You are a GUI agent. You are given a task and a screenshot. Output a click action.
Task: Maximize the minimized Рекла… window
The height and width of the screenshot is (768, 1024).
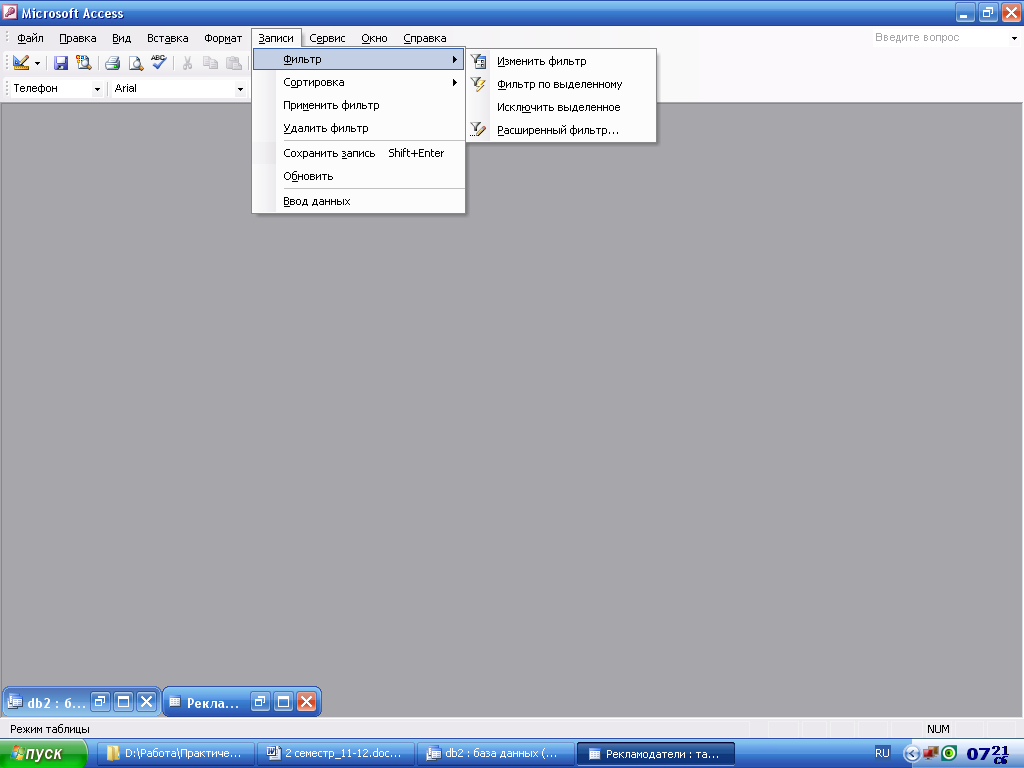283,702
